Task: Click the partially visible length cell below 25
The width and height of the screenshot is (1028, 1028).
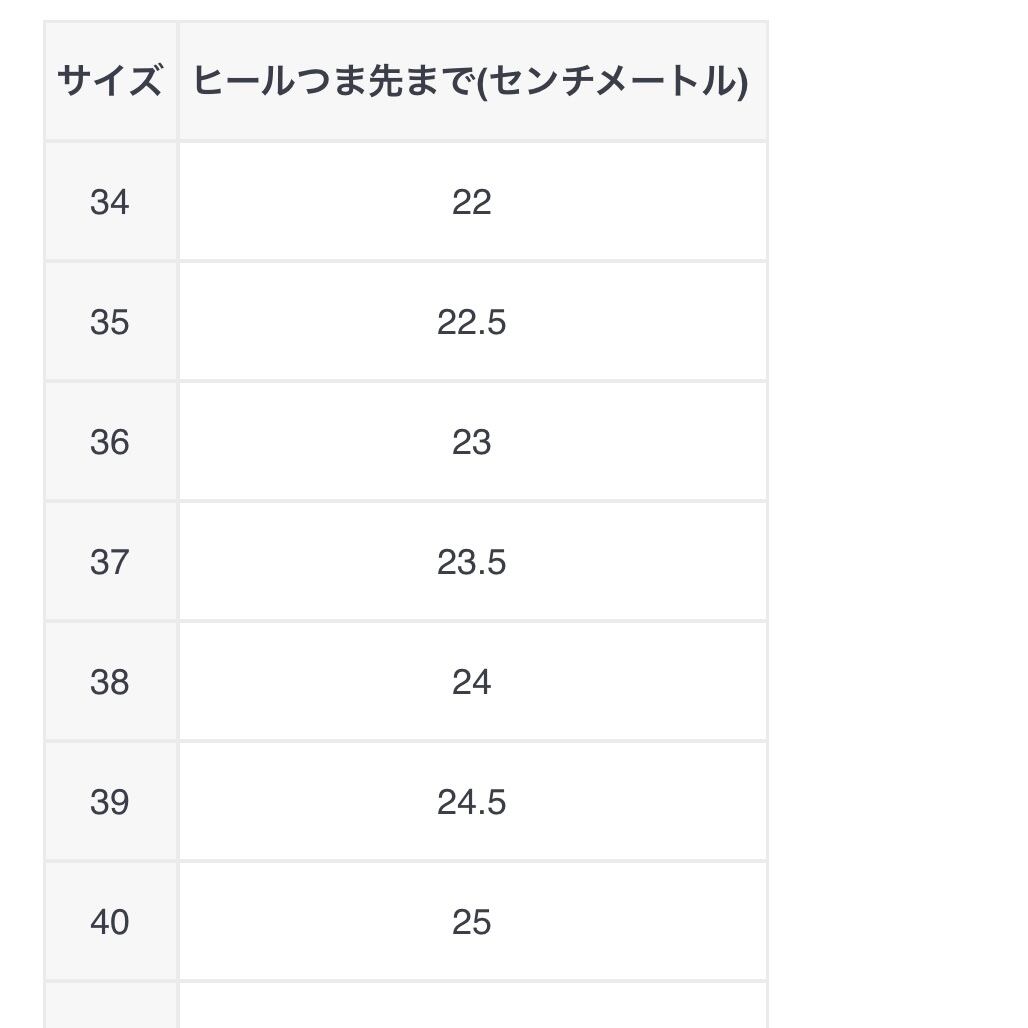Action: 471,1006
